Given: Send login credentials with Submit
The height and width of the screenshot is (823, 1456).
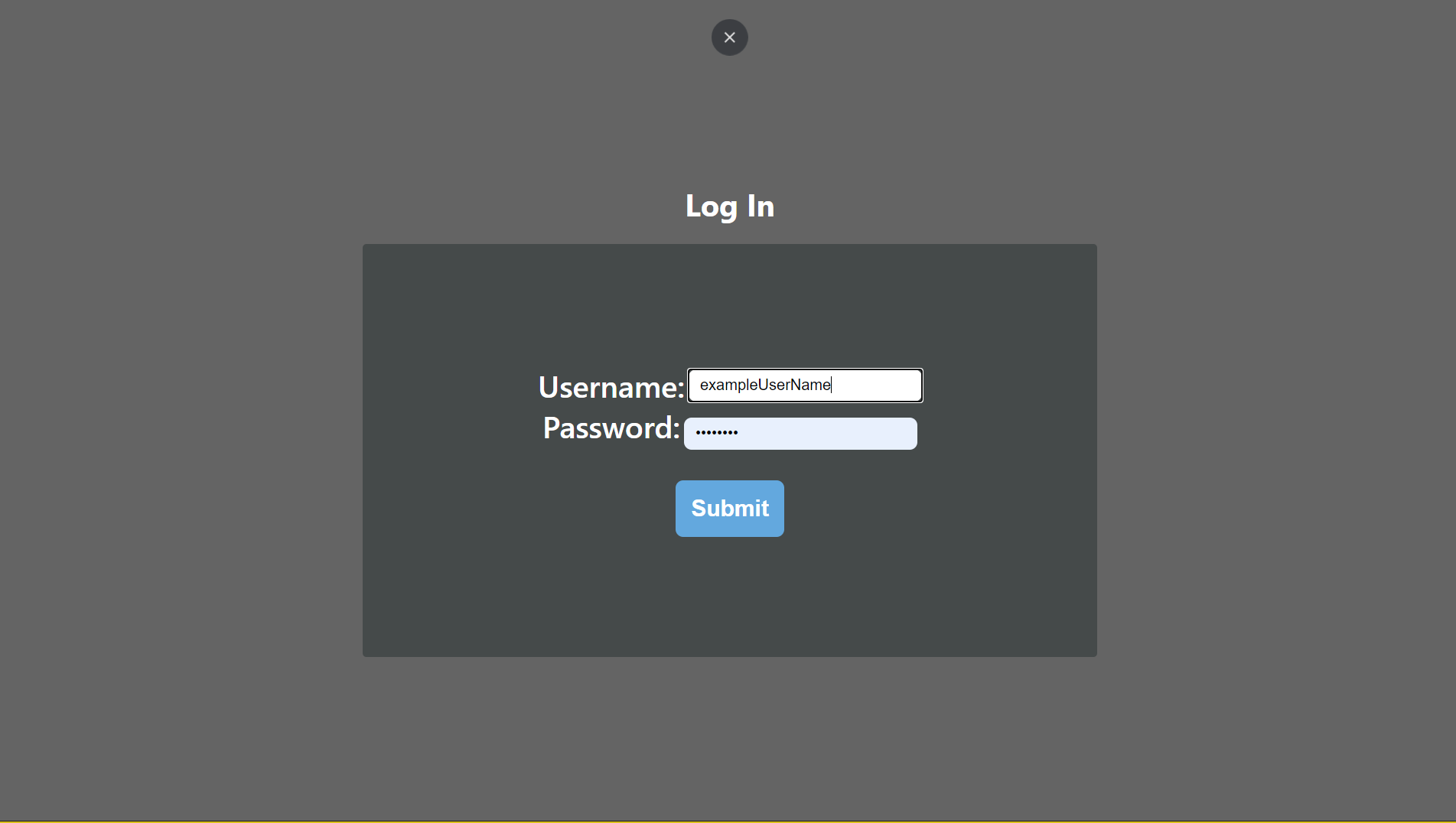Looking at the screenshot, I should (729, 509).
